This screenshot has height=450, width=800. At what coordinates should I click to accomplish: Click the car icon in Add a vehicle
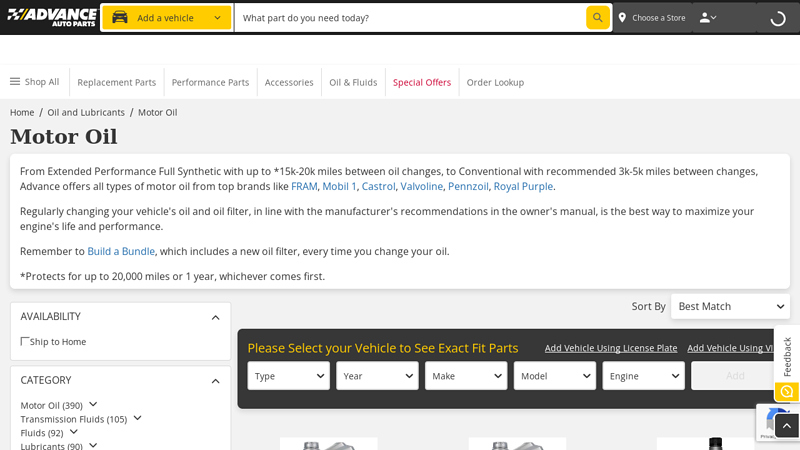(x=120, y=17)
